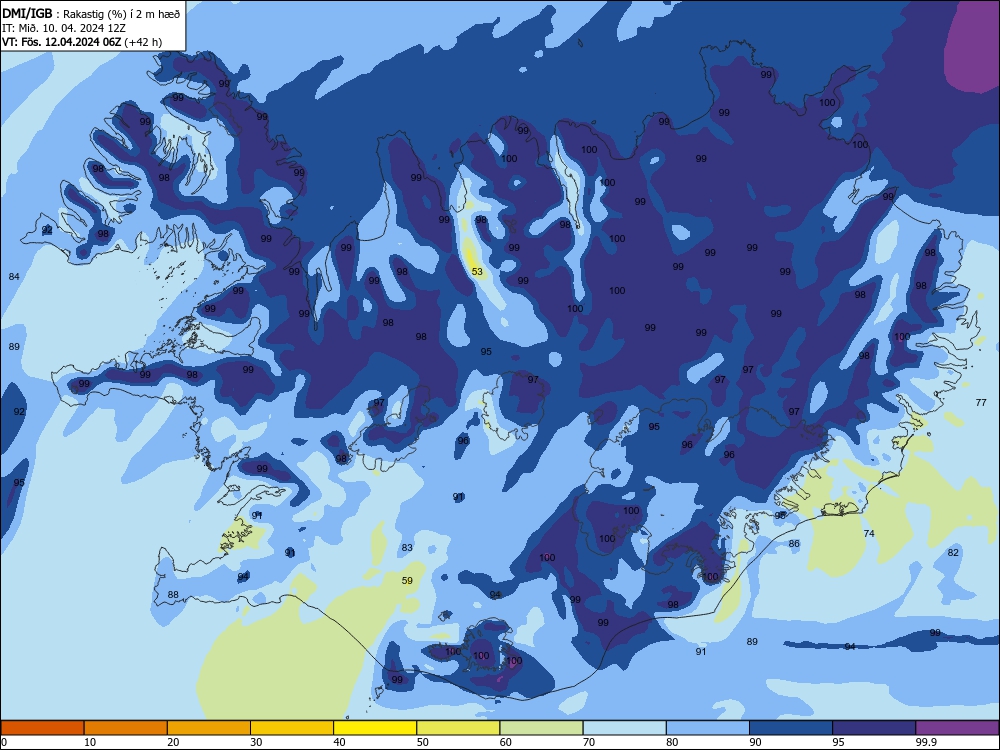Image resolution: width=1000 pixels, height=750 pixels.
Task: Click the humidity value '77' on the map
Action: (x=981, y=402)
